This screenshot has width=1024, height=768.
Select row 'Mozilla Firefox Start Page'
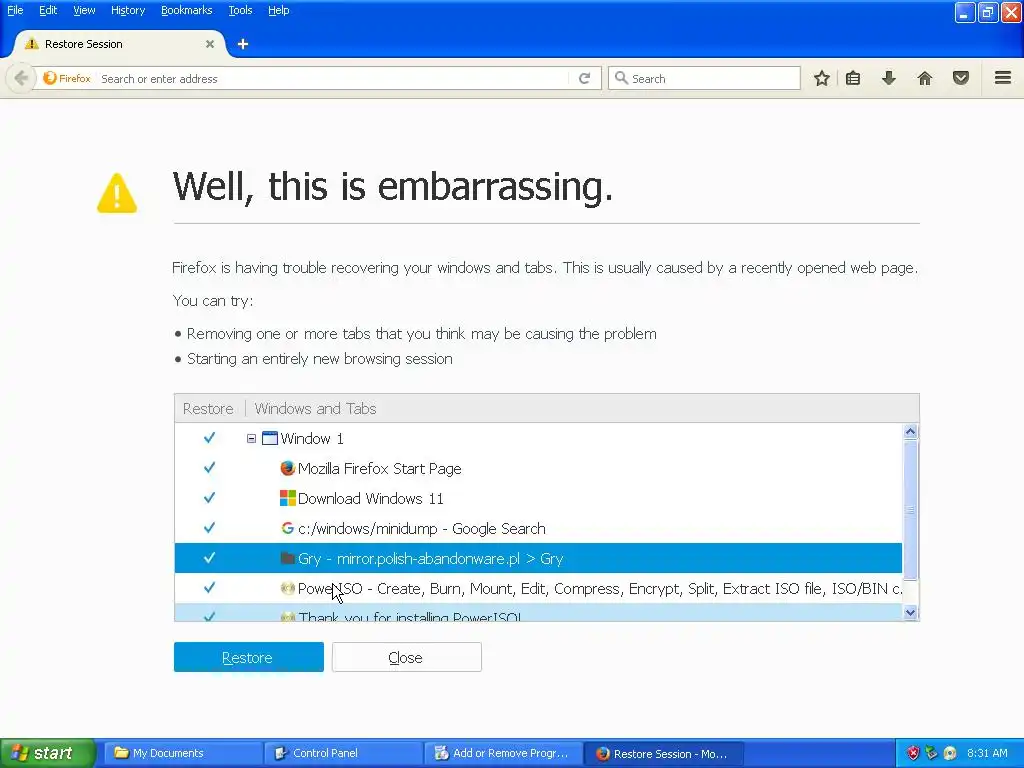[538, 468]
